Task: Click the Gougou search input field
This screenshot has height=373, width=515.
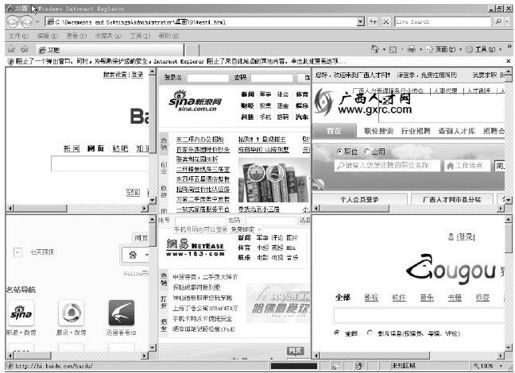Action: point(419,315)
